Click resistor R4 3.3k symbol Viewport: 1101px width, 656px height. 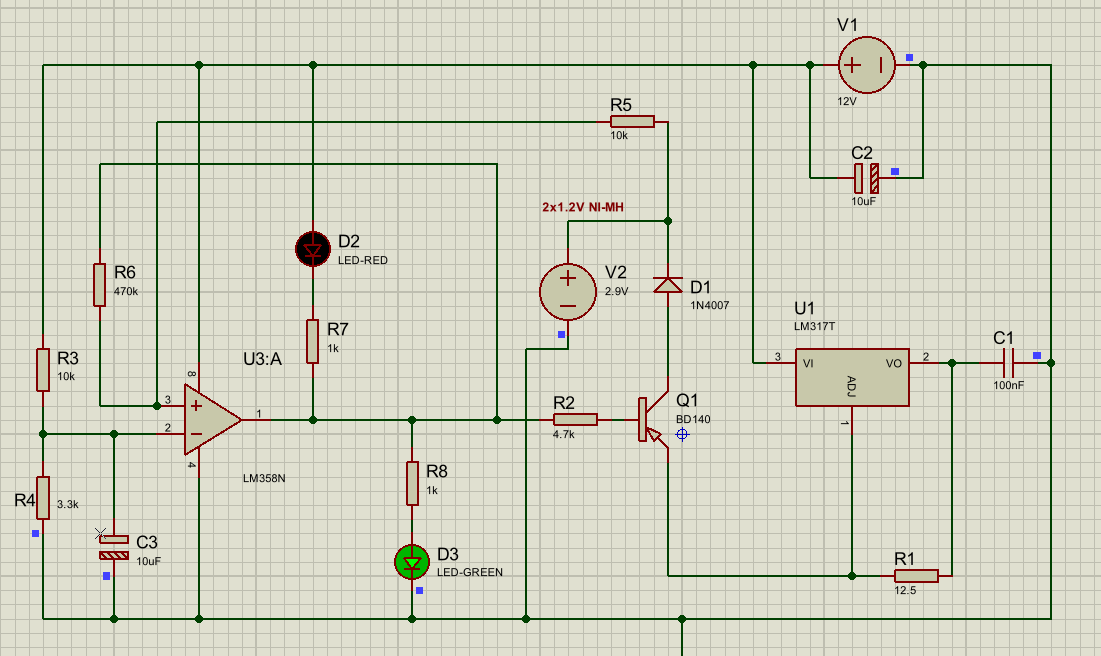[x=43, y=498]
